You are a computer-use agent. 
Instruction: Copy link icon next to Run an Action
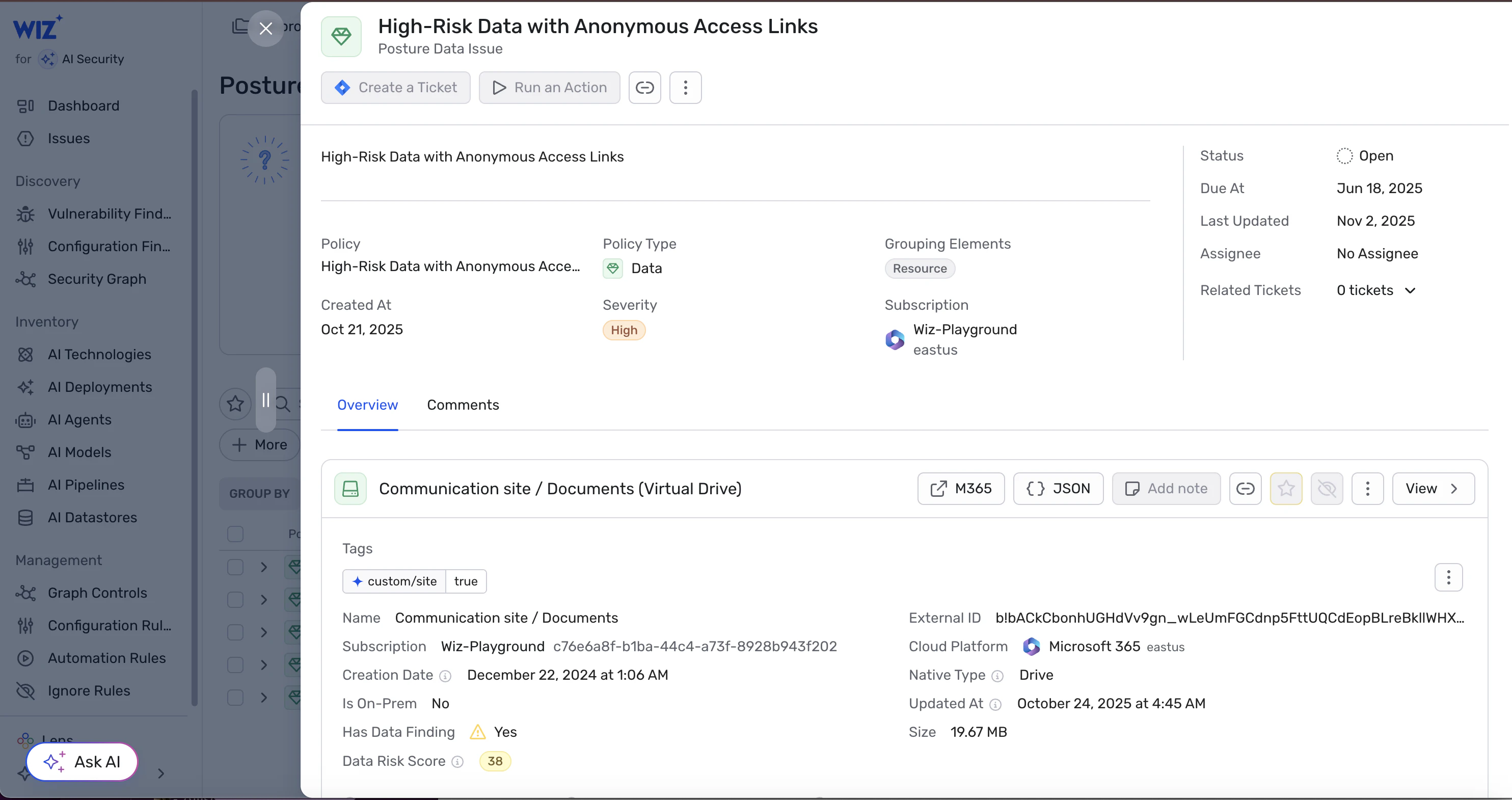coord(644,88)
